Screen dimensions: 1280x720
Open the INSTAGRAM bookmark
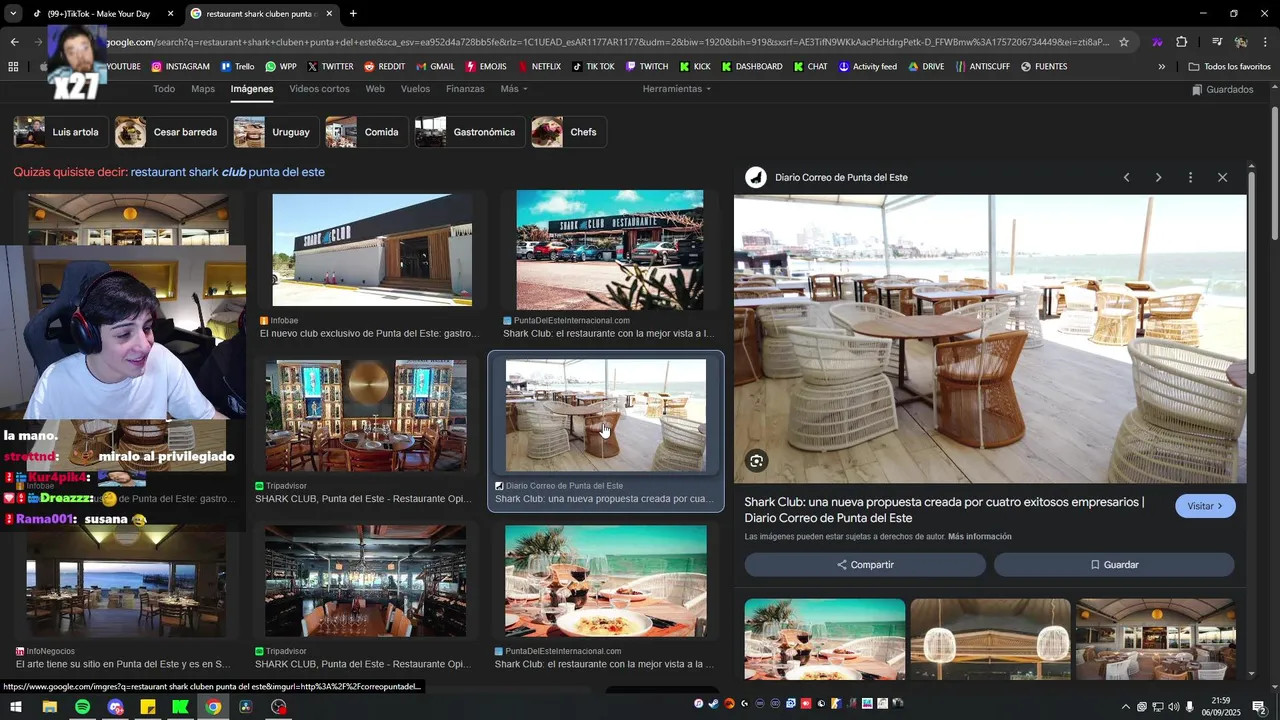pyautogui.click(x=181, y=67)
